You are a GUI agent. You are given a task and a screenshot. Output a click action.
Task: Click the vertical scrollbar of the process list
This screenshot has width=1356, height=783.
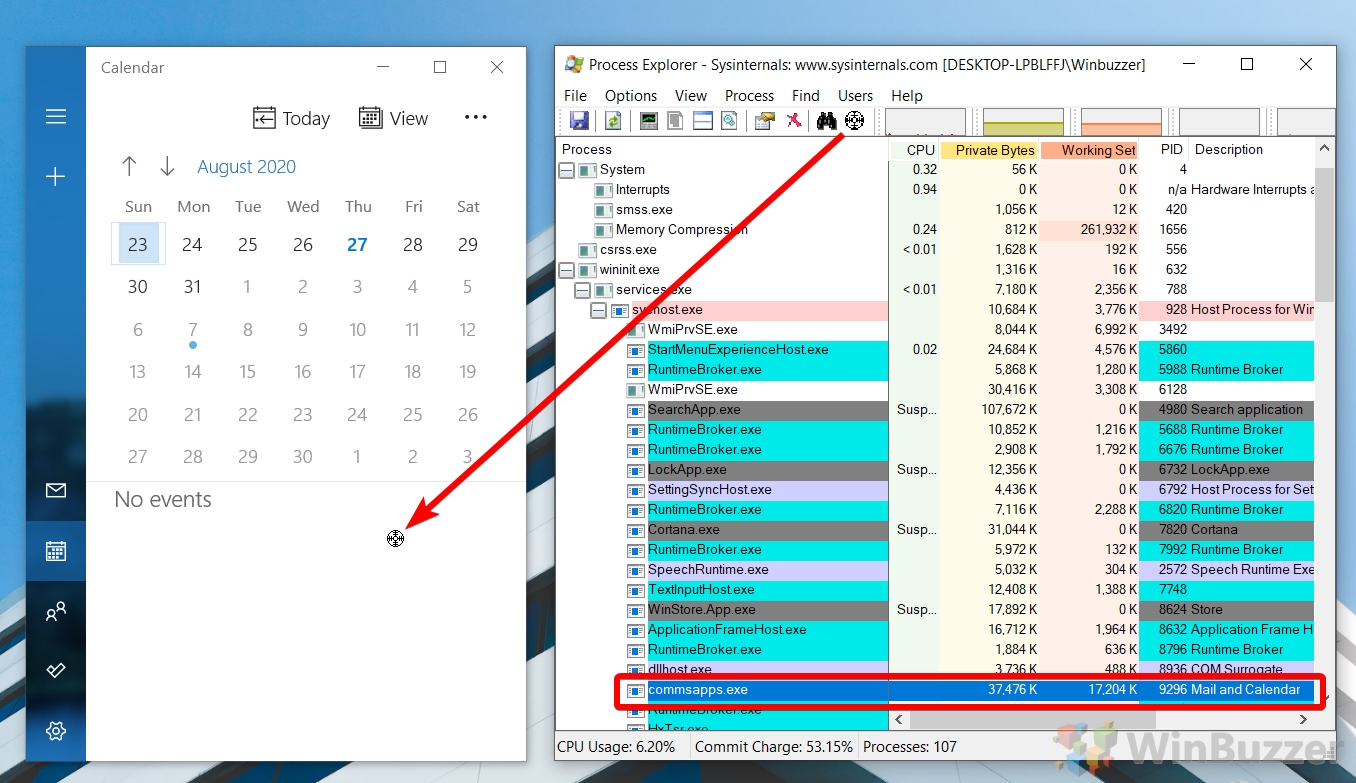(1325, 235)
